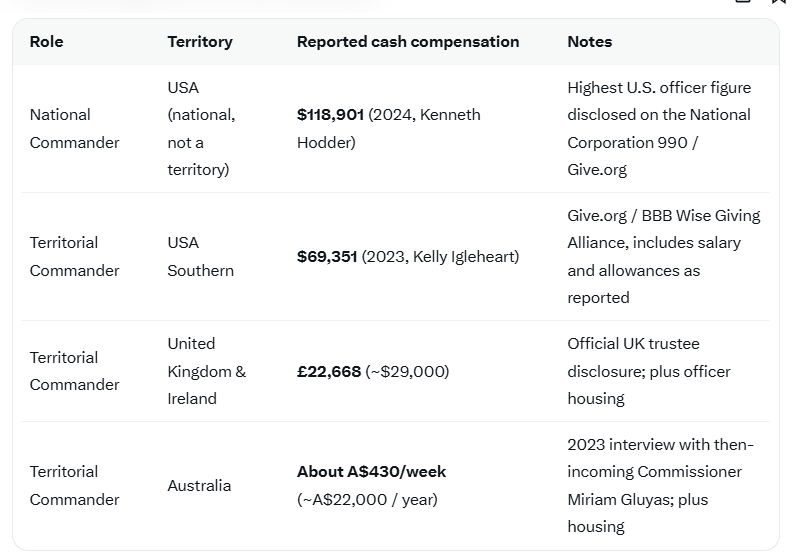798x558 pixels.
Task: Click the bookmark icon above the table
Action: [780, 2]
